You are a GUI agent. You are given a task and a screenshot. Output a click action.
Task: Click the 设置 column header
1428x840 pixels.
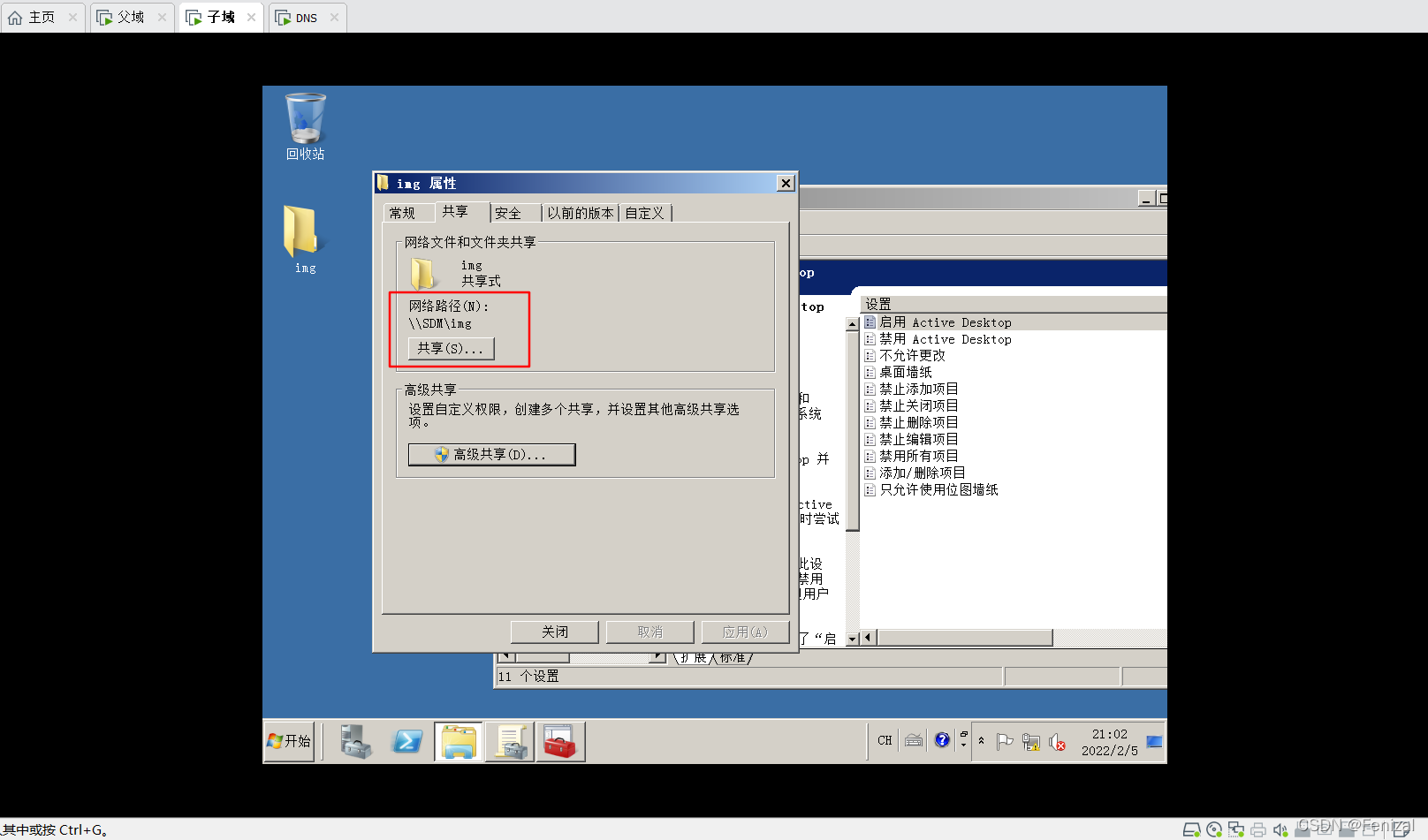[1014, 304]
